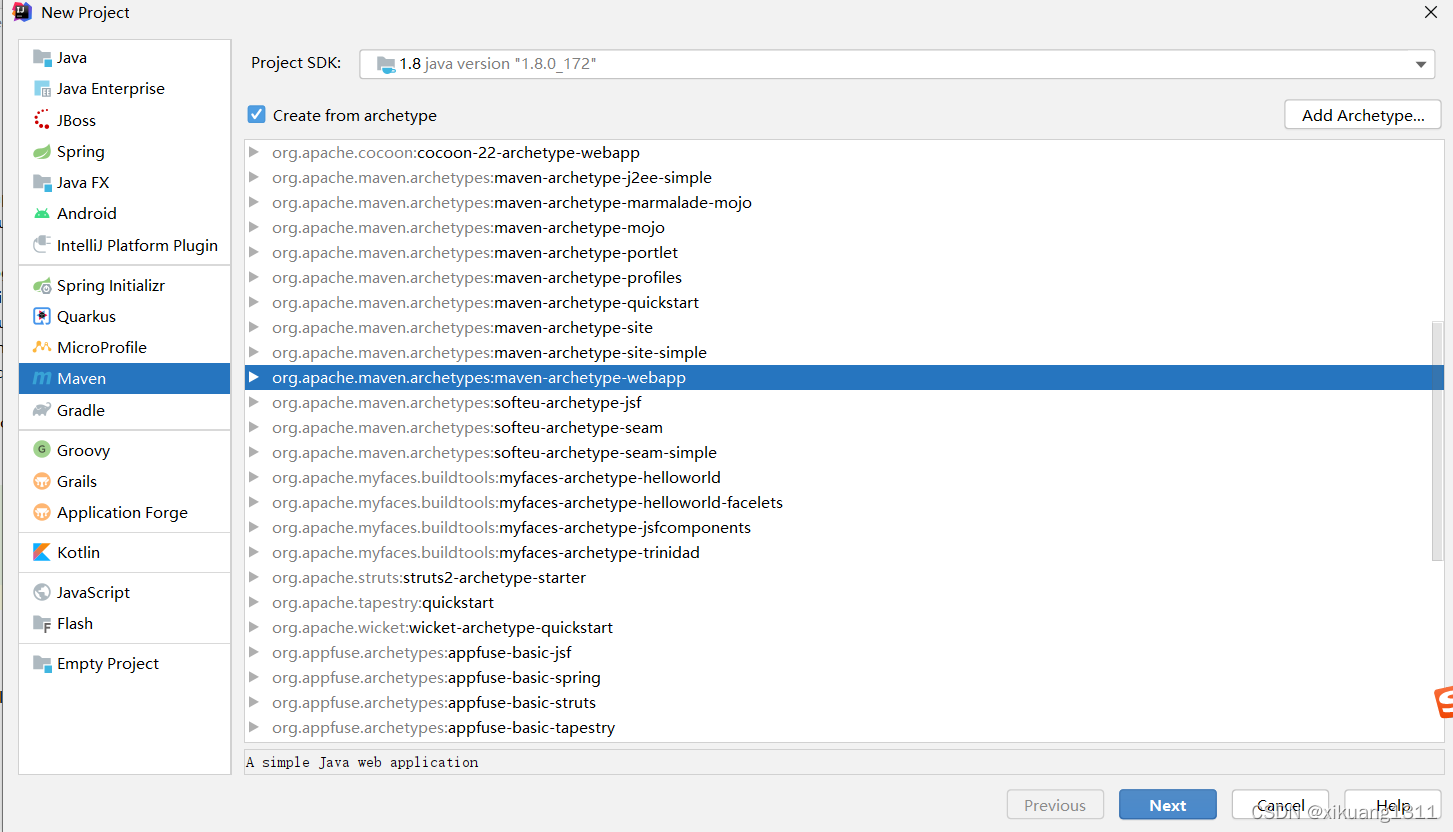Select appfuse-basic-tapestry row

point(844,728)
